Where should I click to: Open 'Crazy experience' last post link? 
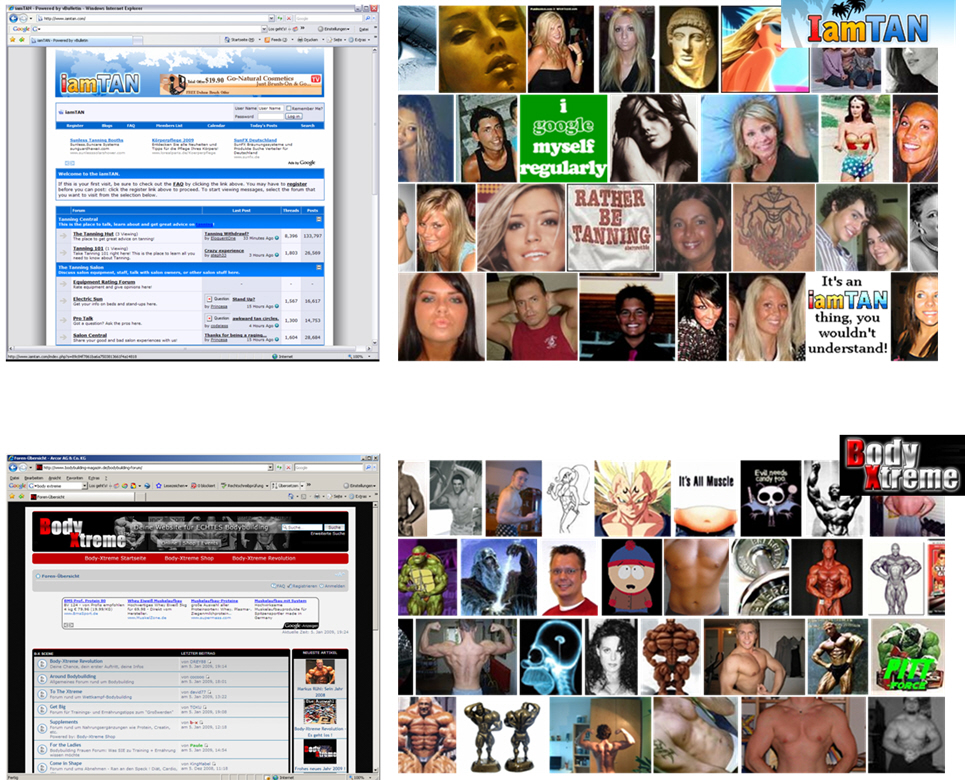tap(224, 251)
